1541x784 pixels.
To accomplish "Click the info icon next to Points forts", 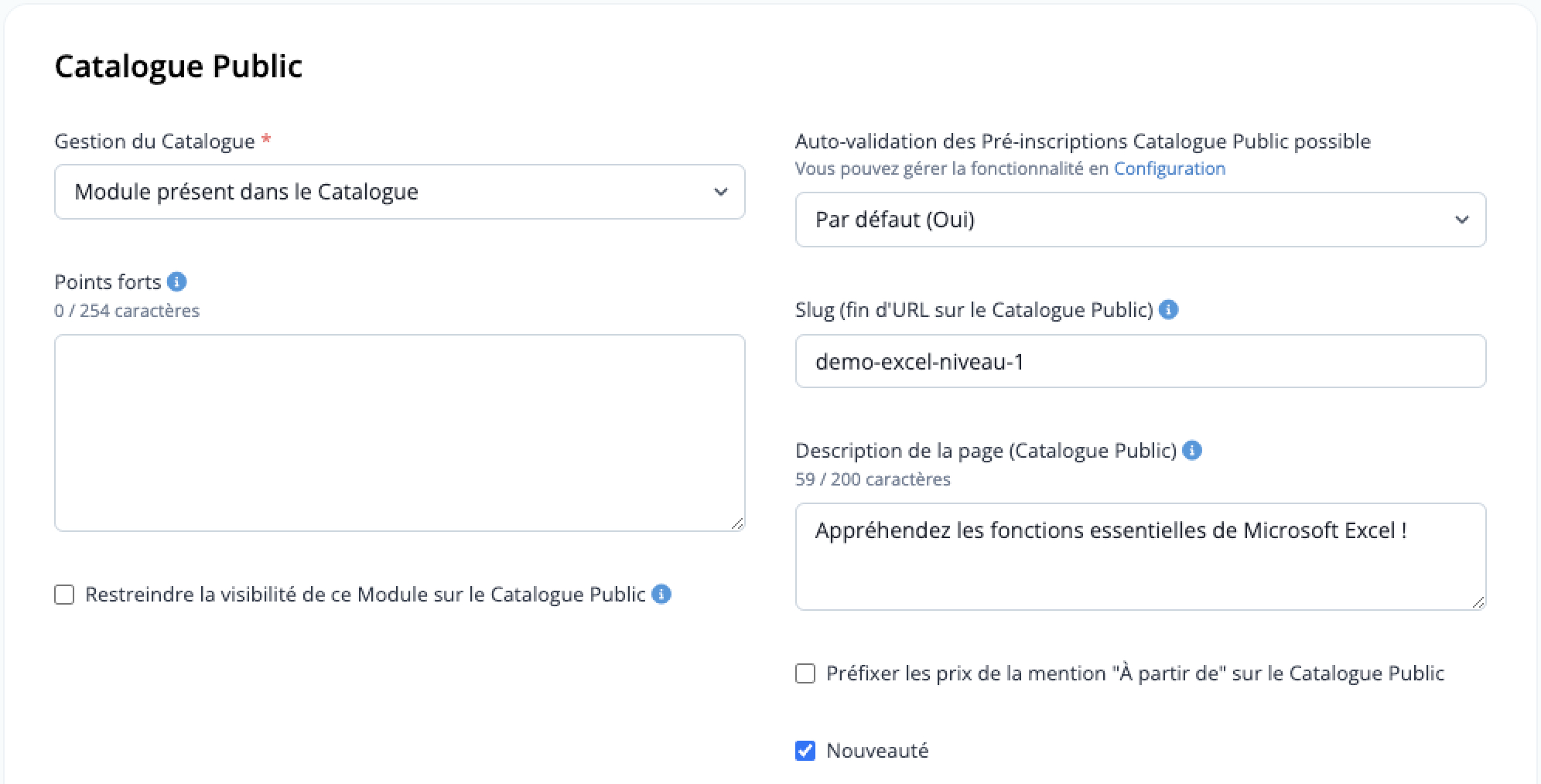I will pos(177,281).
